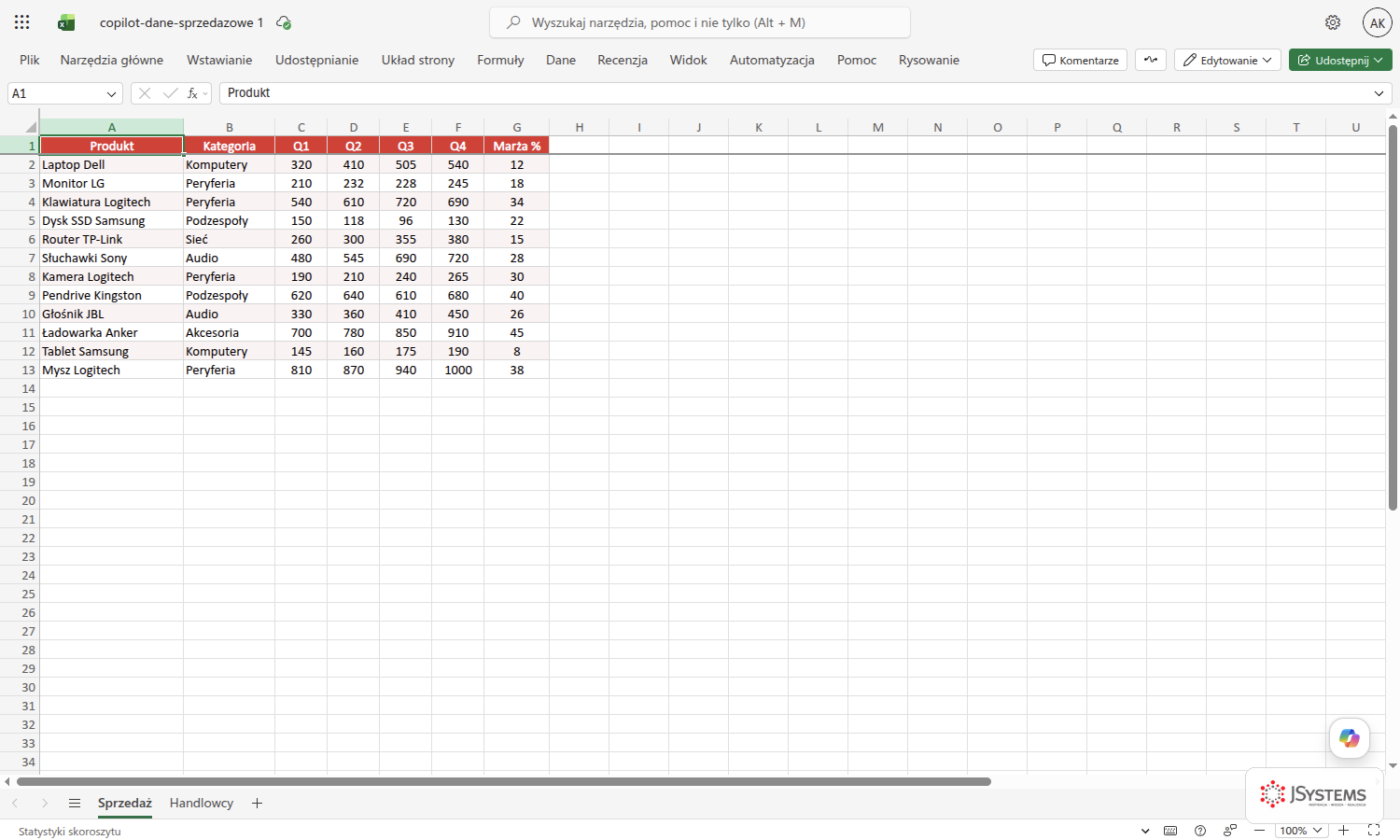The height and width of the screenshot is (840, 1400).
Task: Click search magnifier icon in search box
Action: (513, 22)
